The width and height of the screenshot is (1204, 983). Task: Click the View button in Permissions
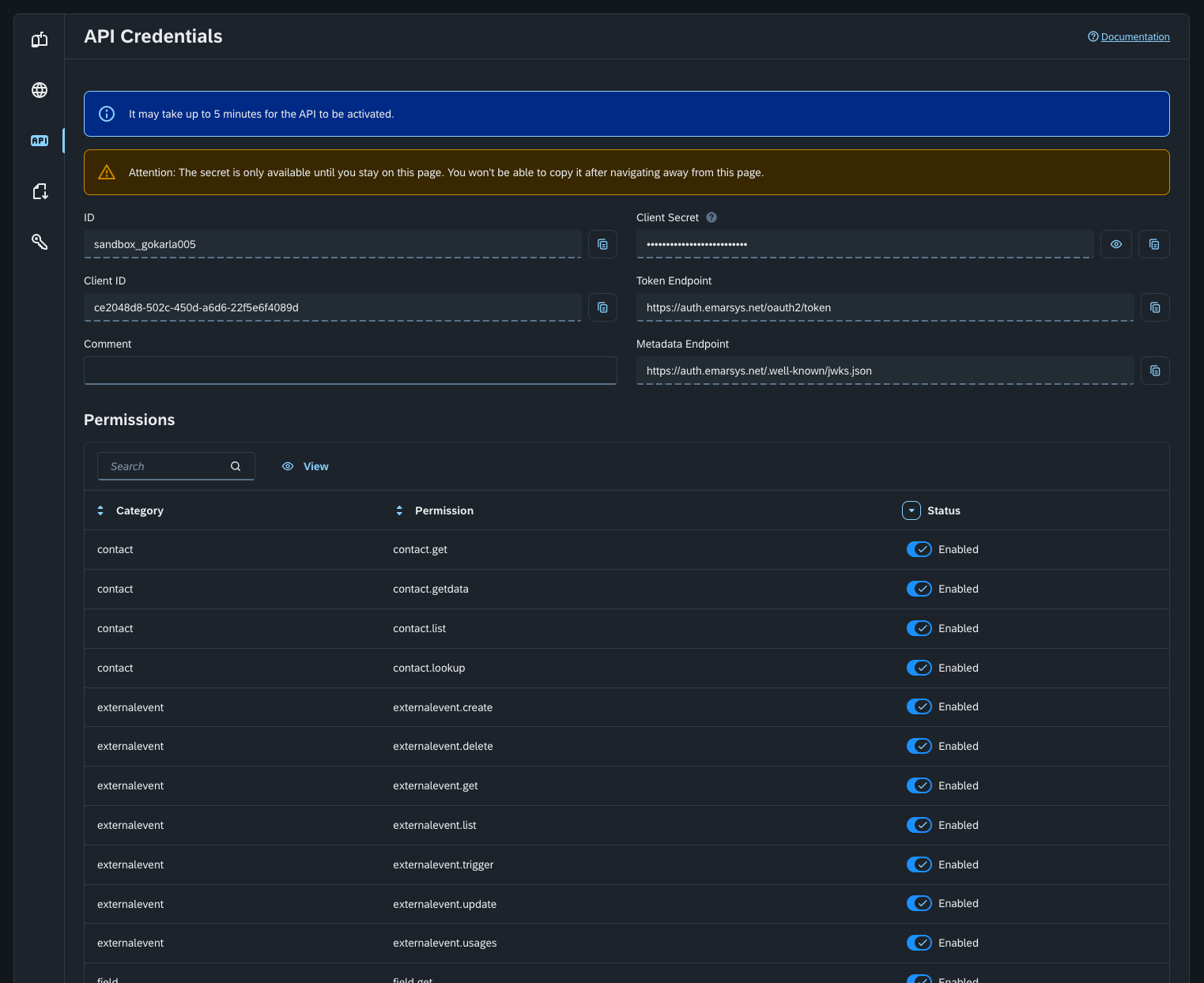coord(305,466)
